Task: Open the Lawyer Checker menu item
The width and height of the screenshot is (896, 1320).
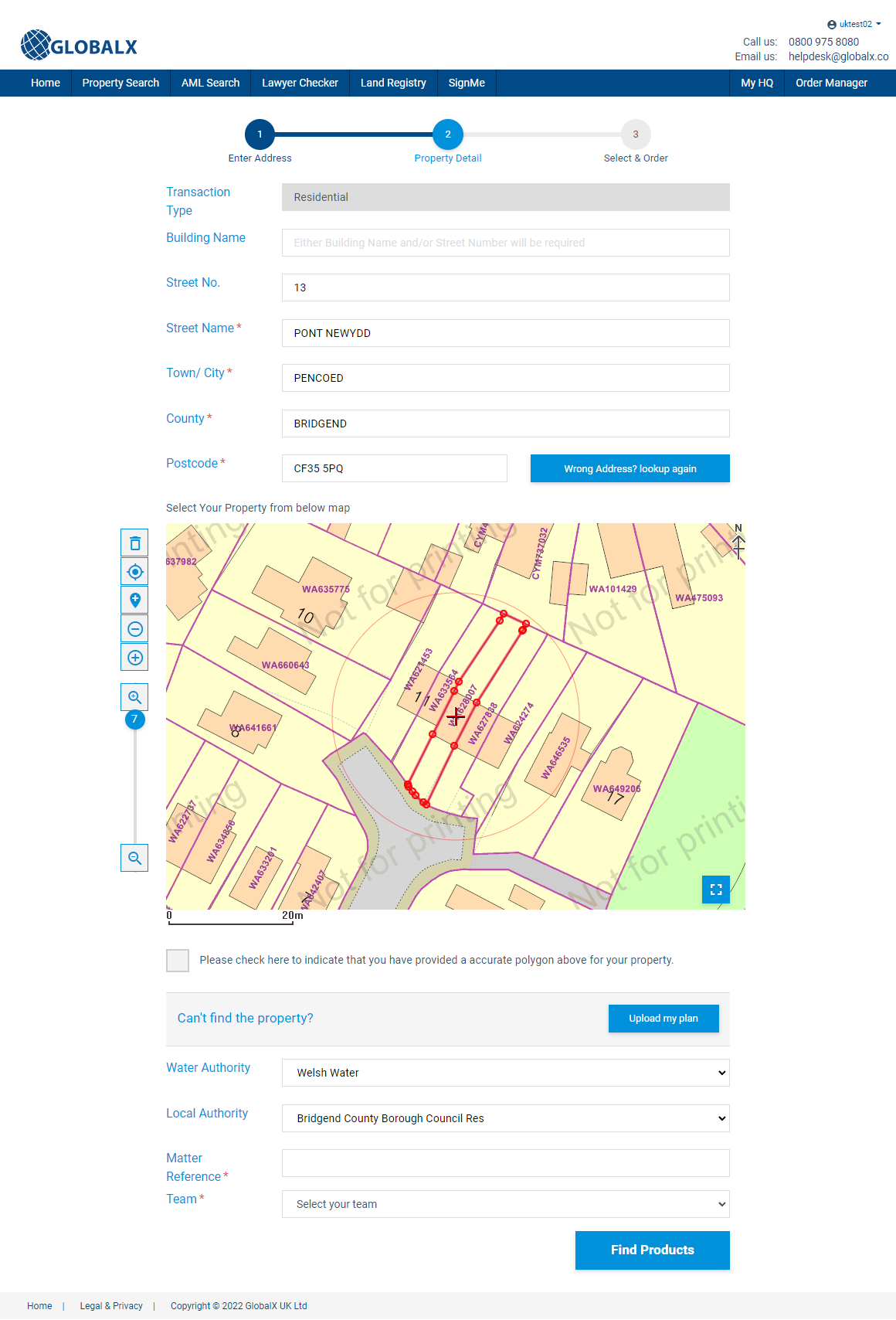Action: [300, 83]
